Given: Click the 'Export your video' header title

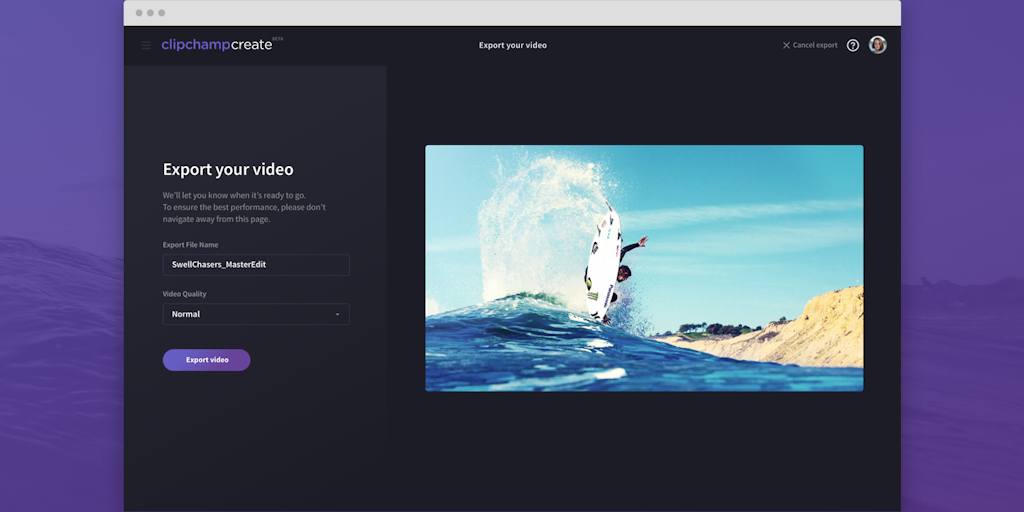Looking at the screenshot, I should (x=513, y=45).
